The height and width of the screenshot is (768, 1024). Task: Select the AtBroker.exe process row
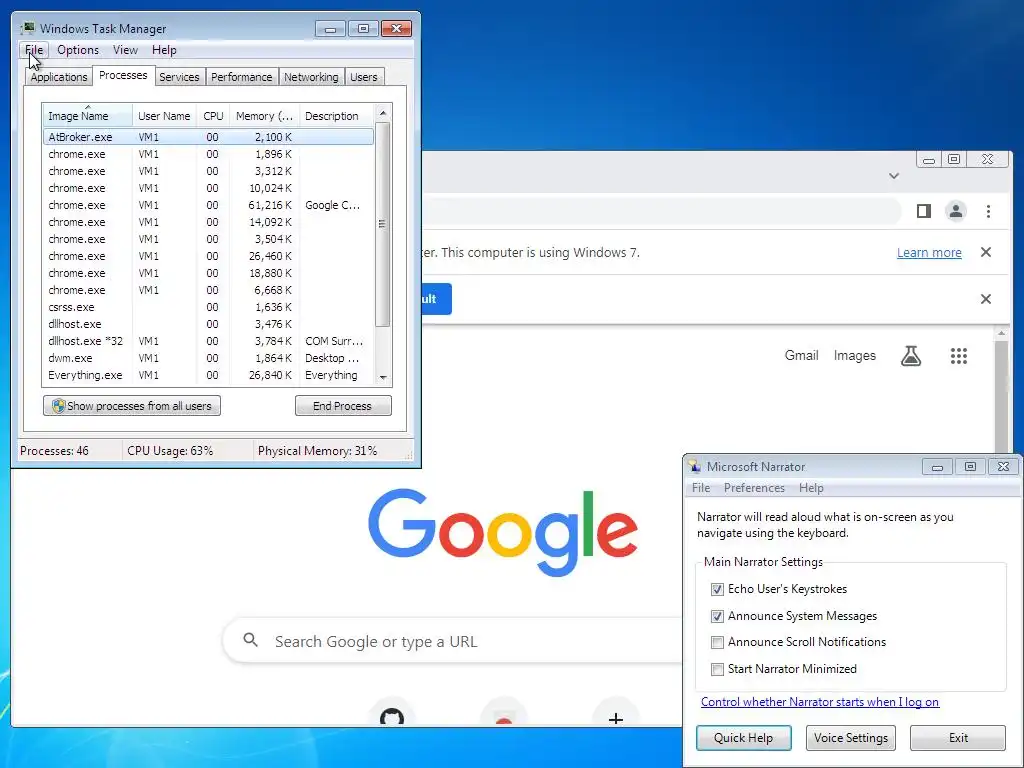(208, 137)
